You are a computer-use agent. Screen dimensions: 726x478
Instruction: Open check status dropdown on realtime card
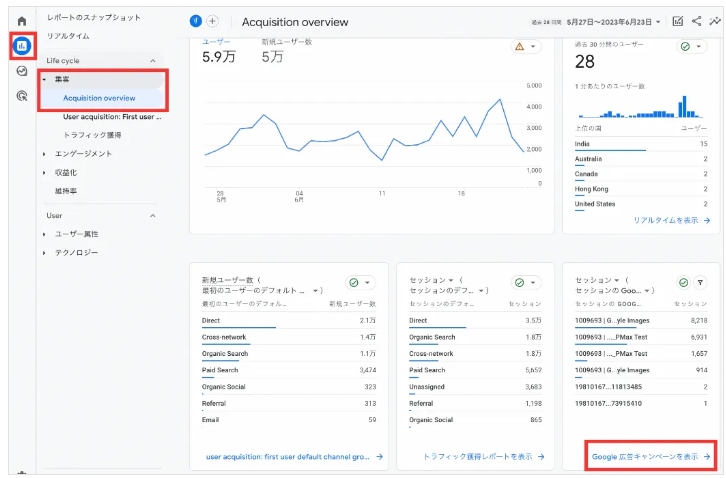[x=692, y=46]
